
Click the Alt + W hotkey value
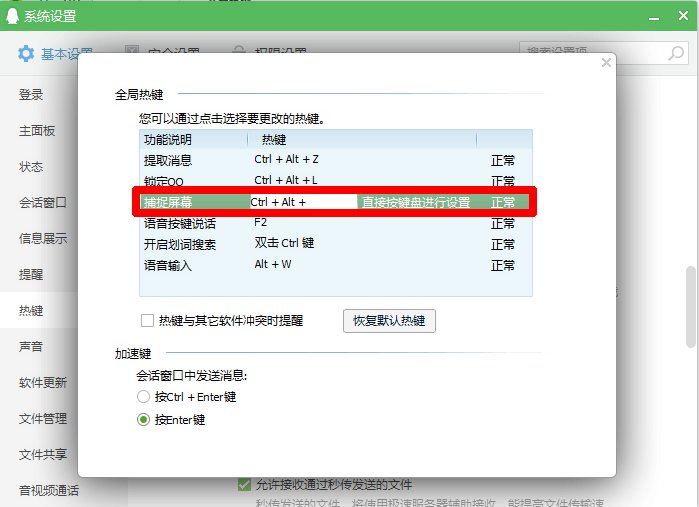[273, 264]
